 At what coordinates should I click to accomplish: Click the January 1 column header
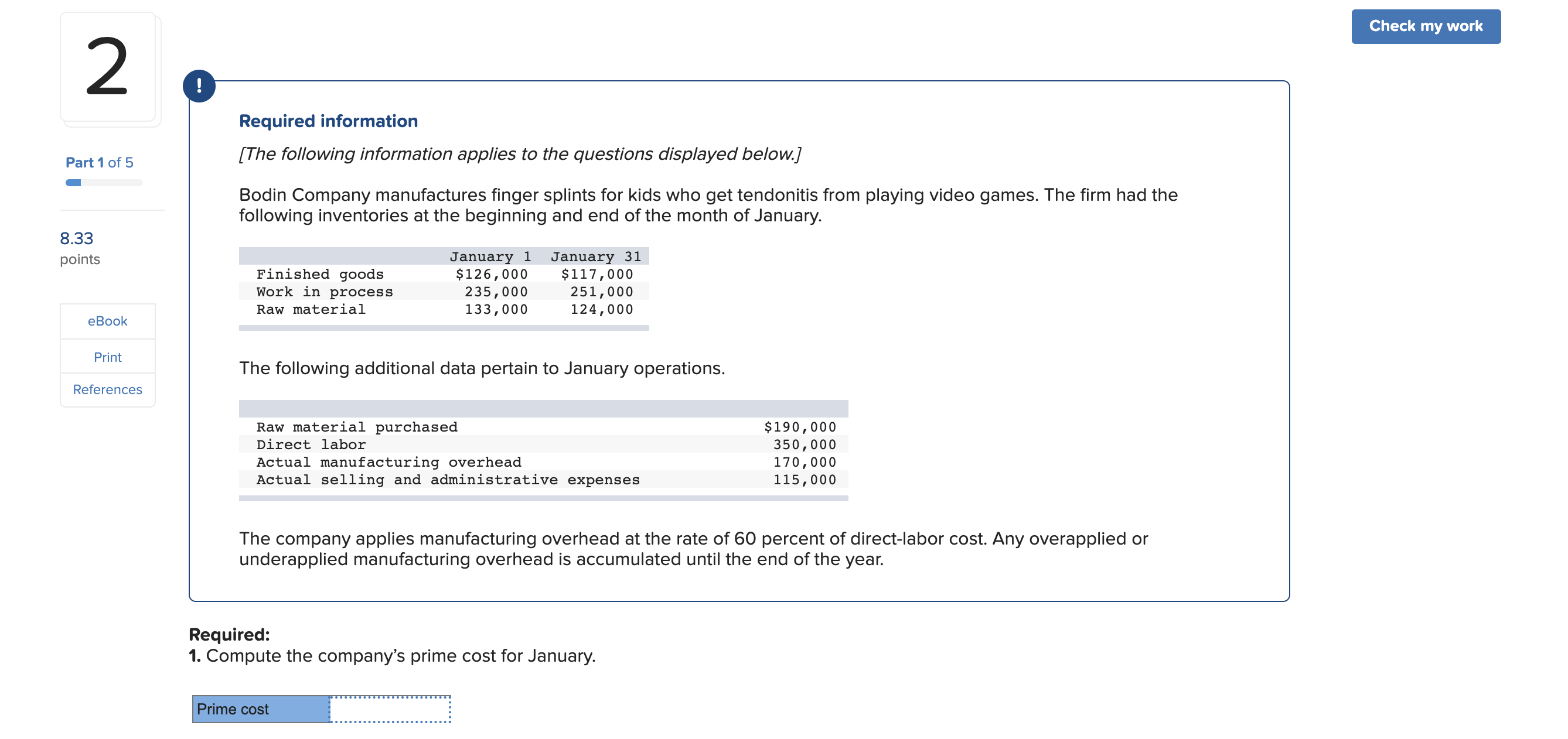(x=490, y=256)
